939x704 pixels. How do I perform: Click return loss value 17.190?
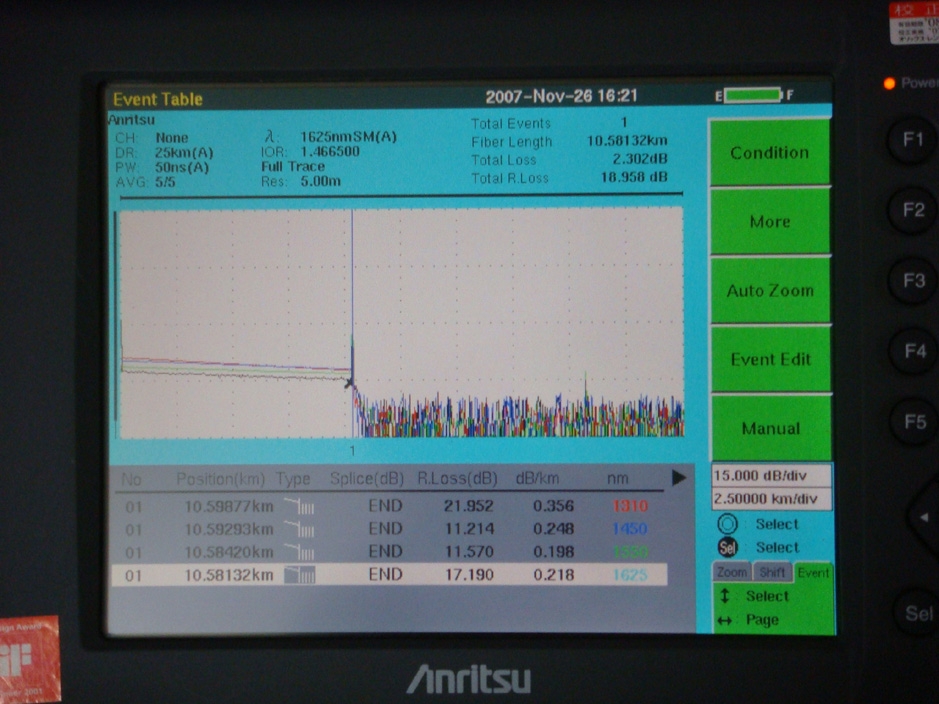coord(469,575)
